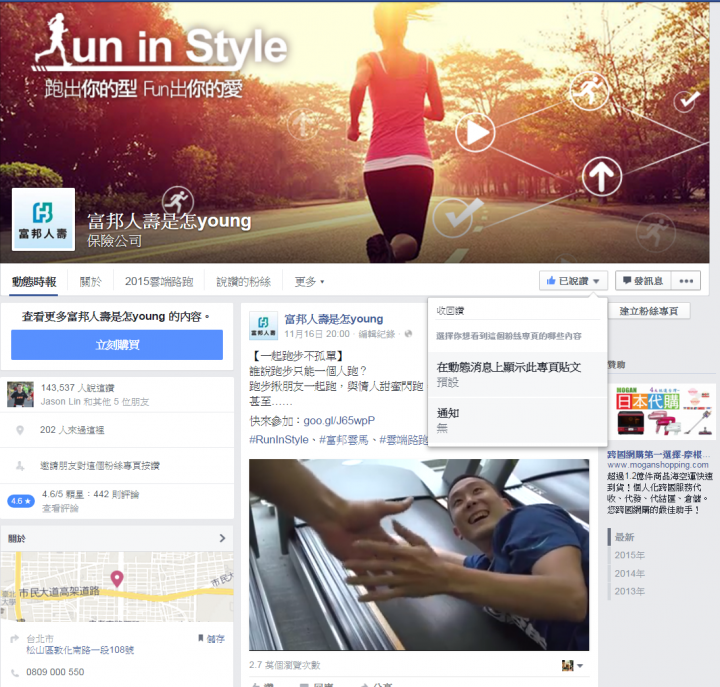The image size is (720, 687).
Task: Open the 查看評論 reviews link
Action: pos(60,508)
